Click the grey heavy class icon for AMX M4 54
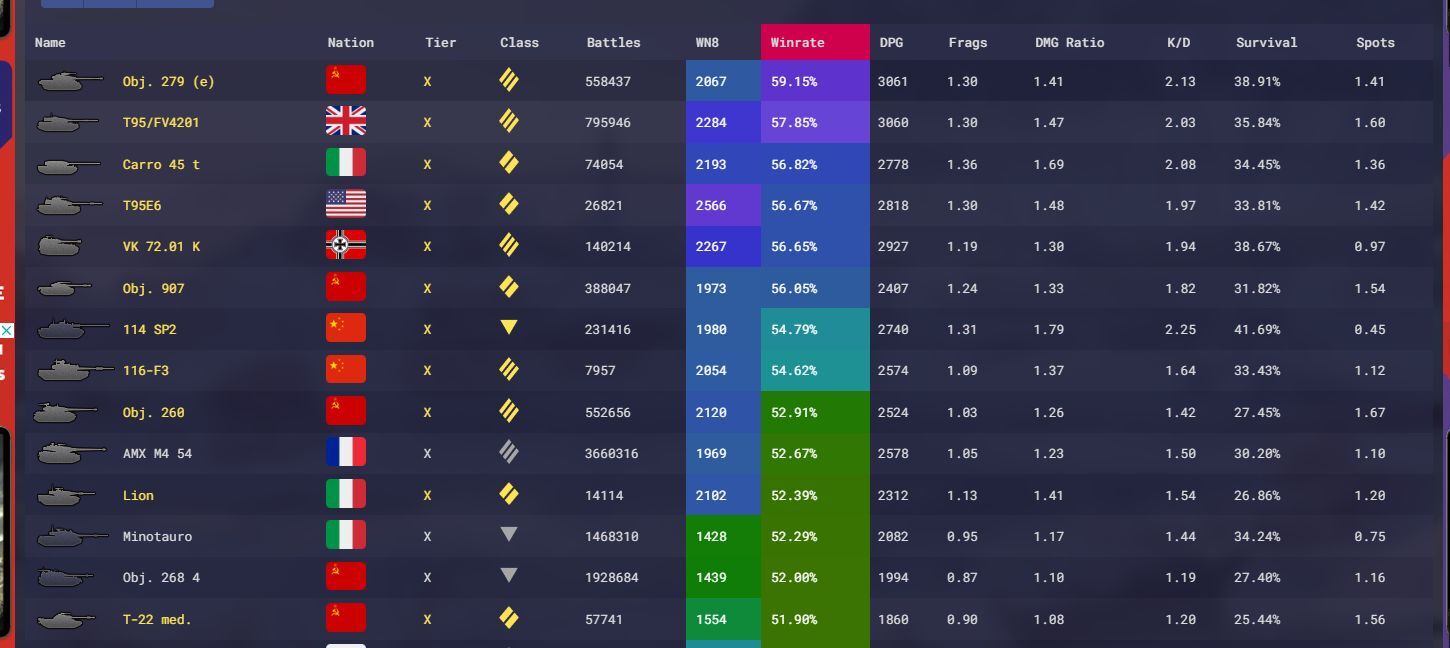 [509, 452]
